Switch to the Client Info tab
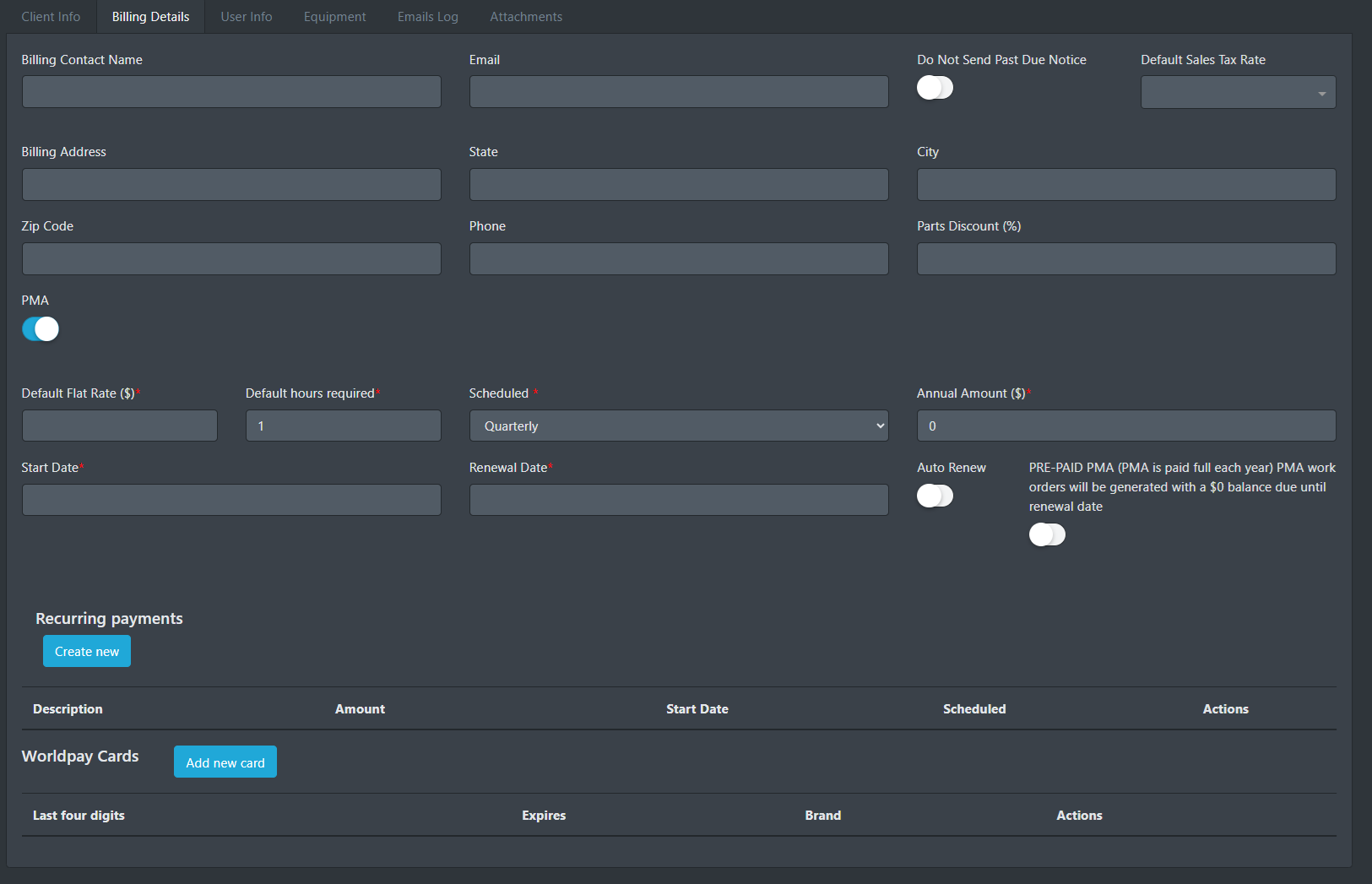 51,17
